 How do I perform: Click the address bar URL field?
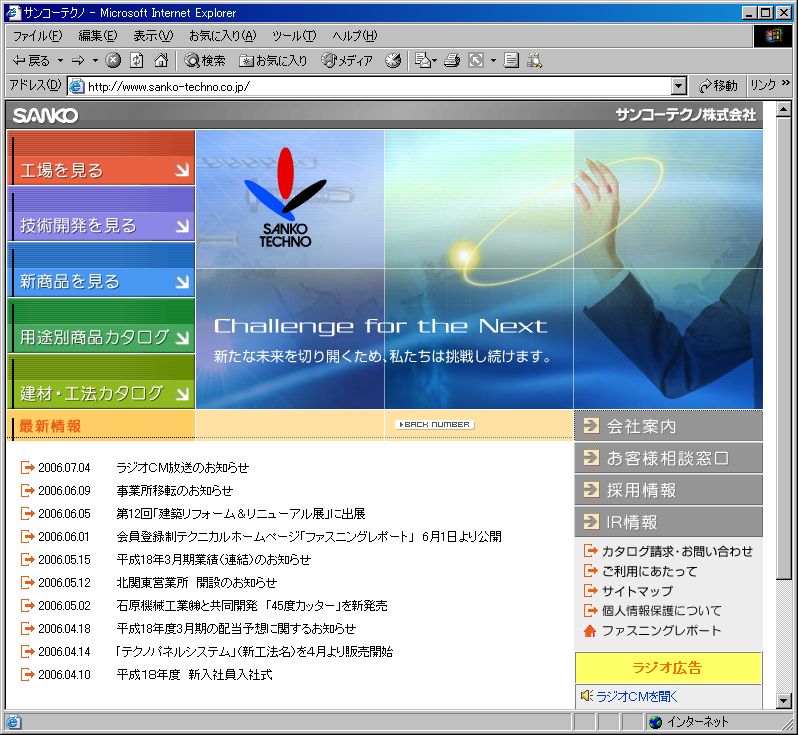(x=378, y=86)
